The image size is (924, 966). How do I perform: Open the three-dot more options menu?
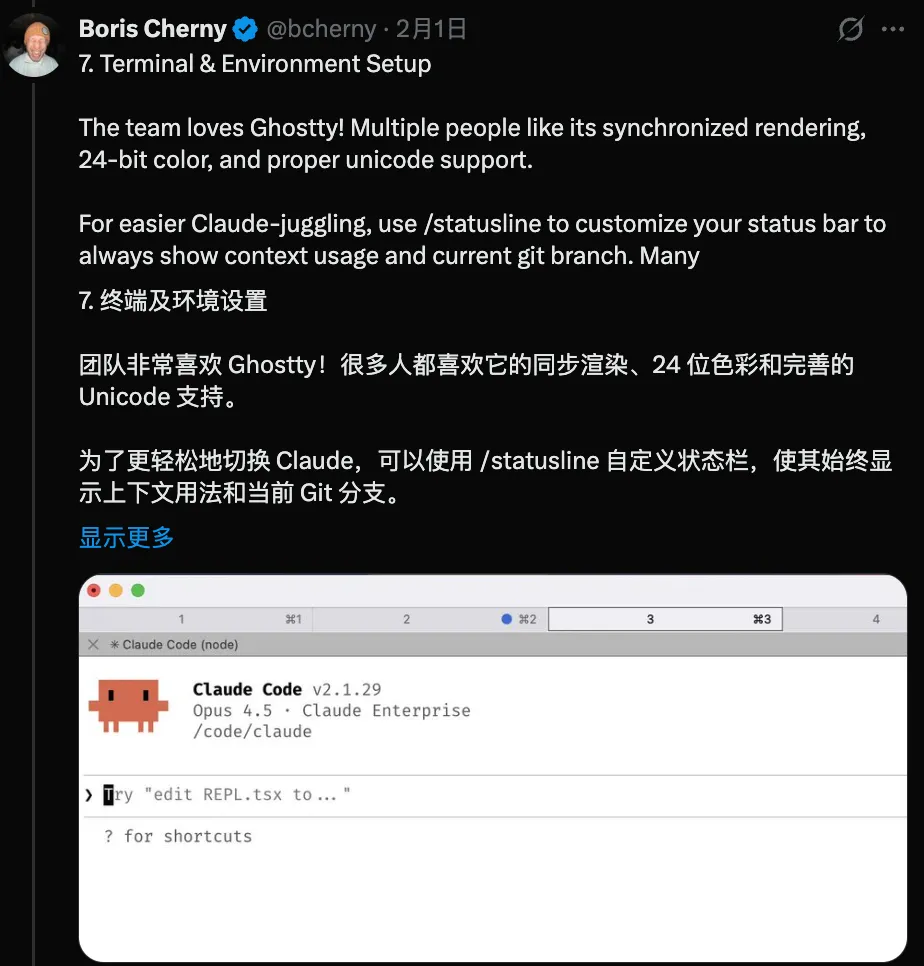(x=893, y=29)
